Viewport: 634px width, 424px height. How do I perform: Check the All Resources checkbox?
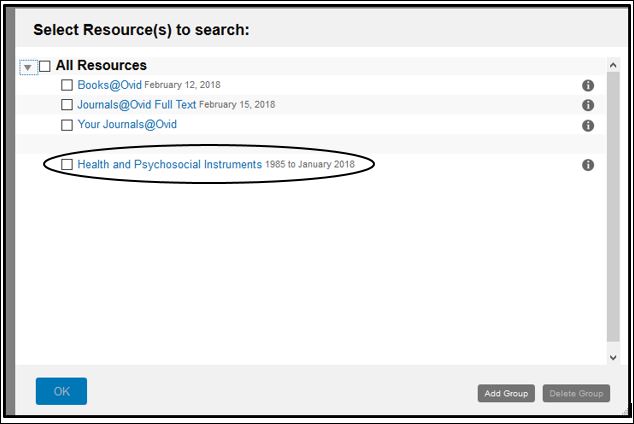tap(44, 66)
